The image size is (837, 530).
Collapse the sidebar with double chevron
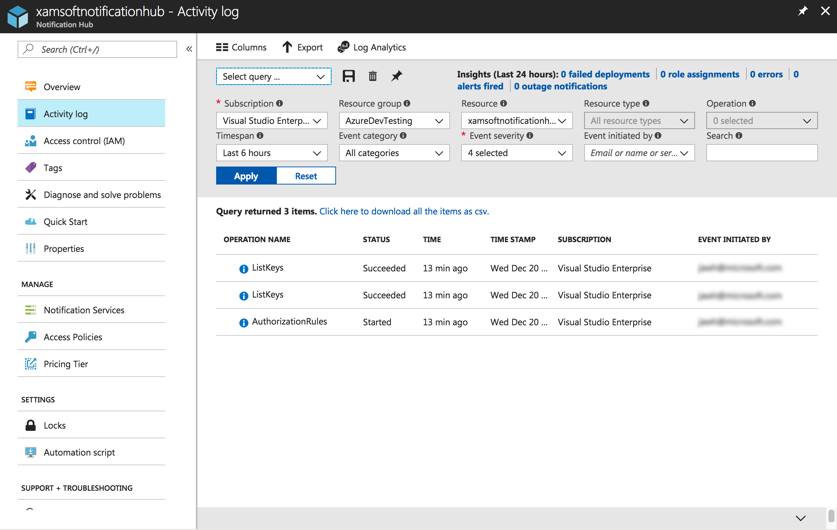point(189,49)
